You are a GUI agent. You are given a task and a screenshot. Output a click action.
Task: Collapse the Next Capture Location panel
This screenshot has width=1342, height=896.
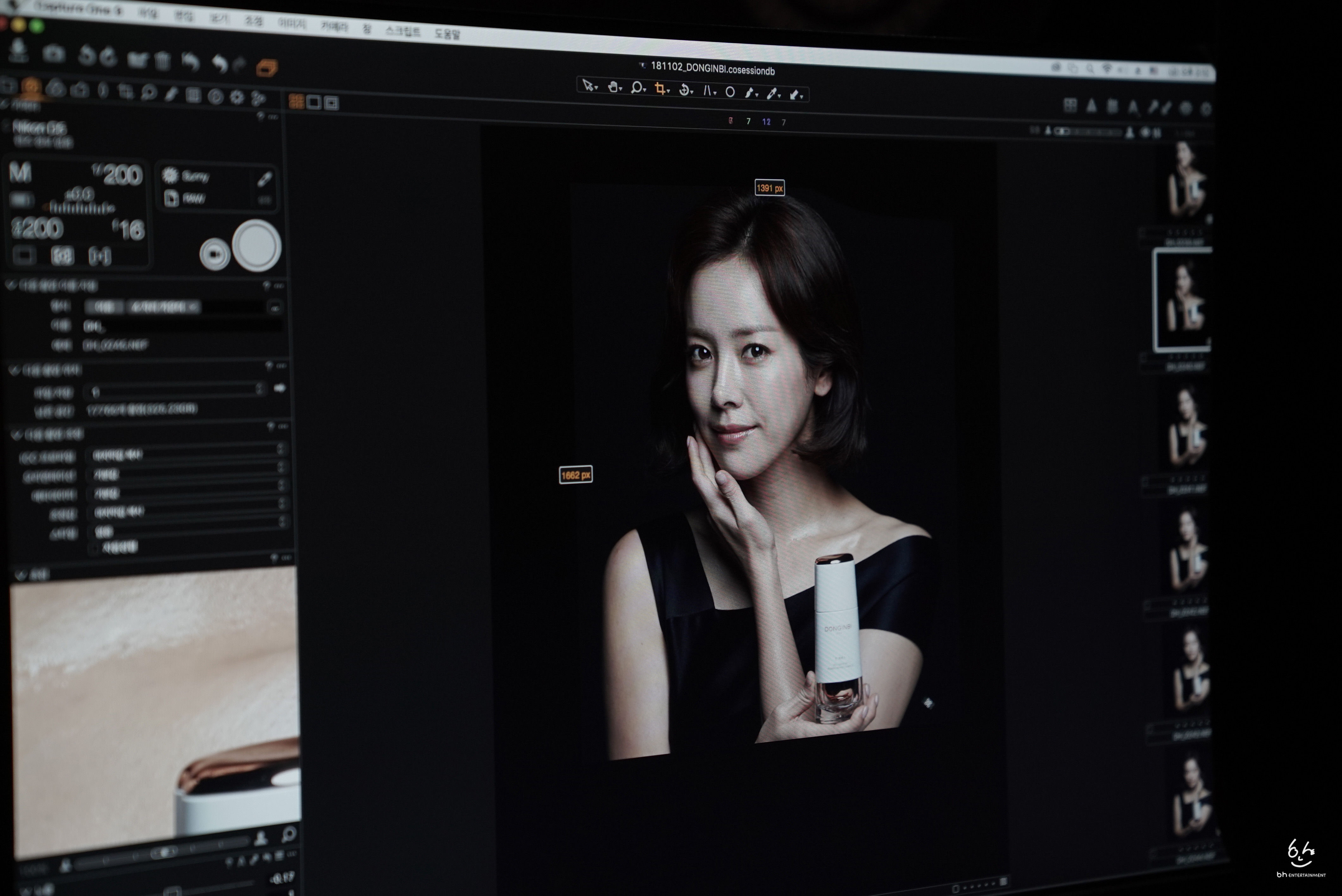coord(14,370)
